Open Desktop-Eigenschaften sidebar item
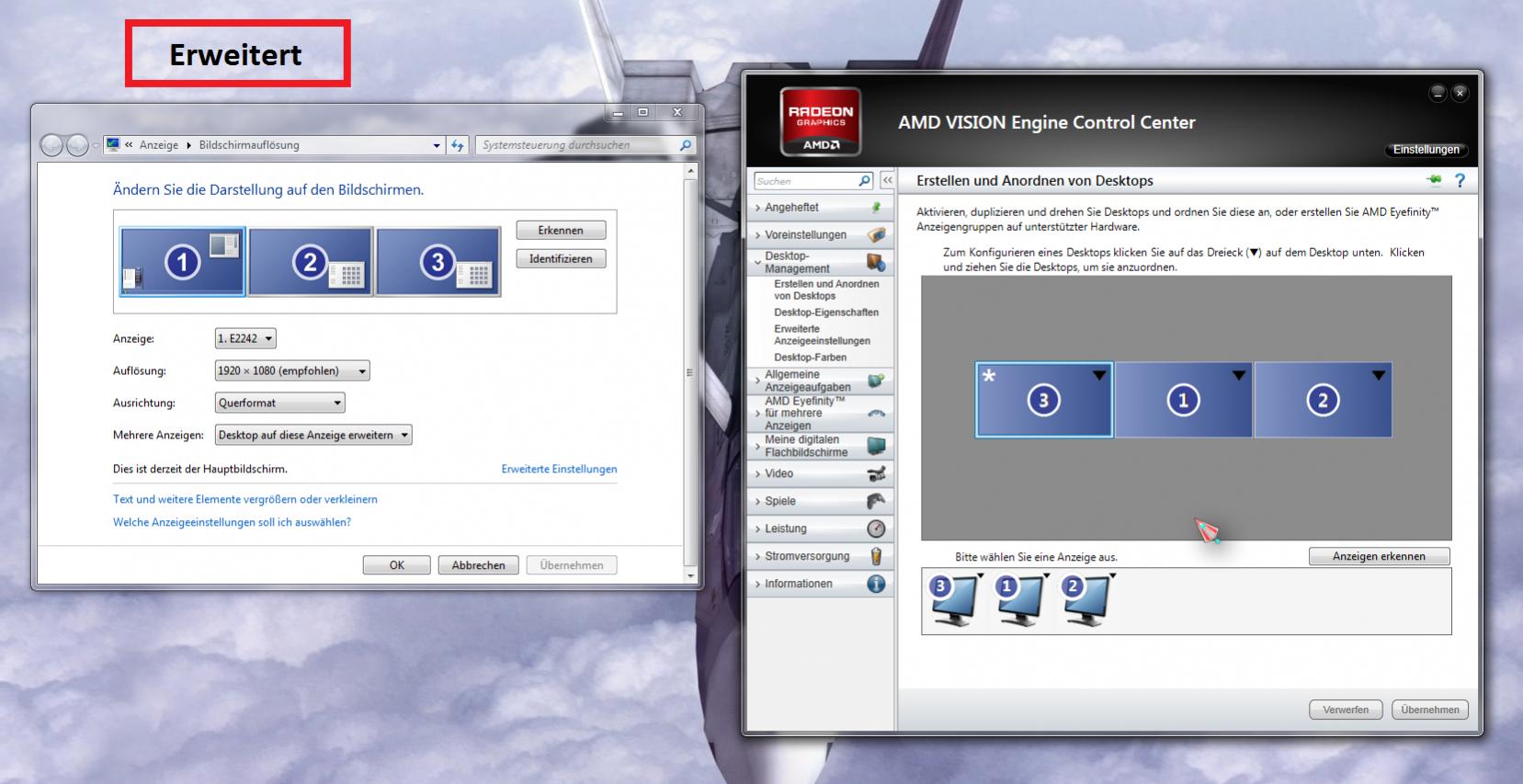 click(826, 312)
